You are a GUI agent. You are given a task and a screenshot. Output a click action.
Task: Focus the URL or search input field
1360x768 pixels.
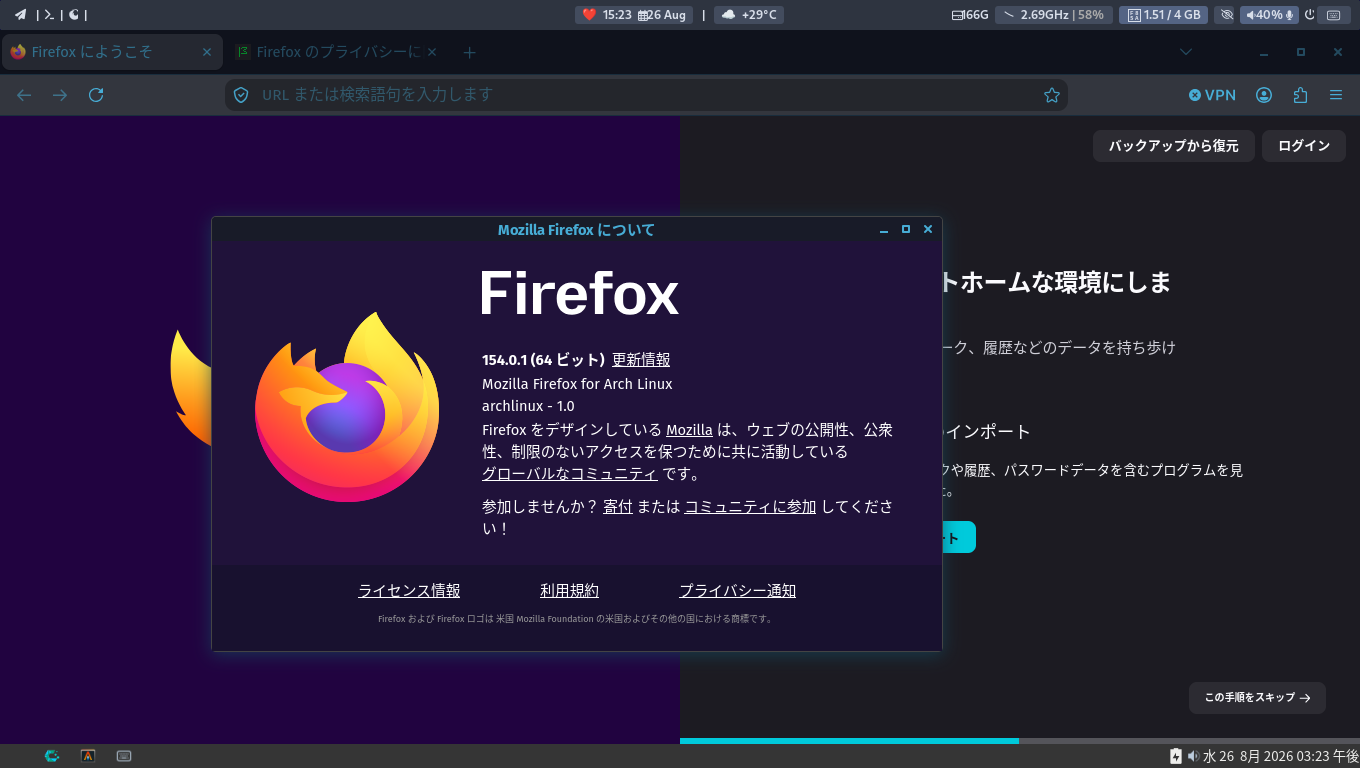(x=646, y=95)
